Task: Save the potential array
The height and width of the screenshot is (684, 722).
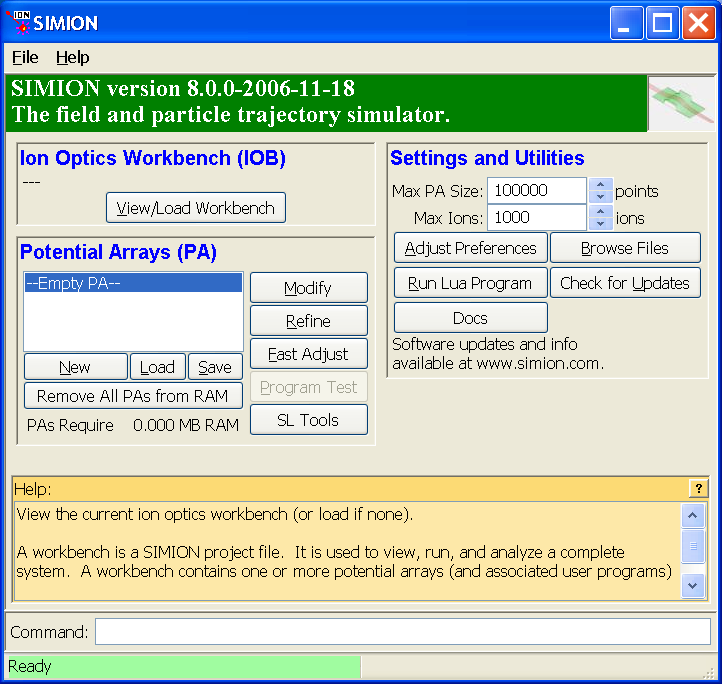Action: (215, 367)
